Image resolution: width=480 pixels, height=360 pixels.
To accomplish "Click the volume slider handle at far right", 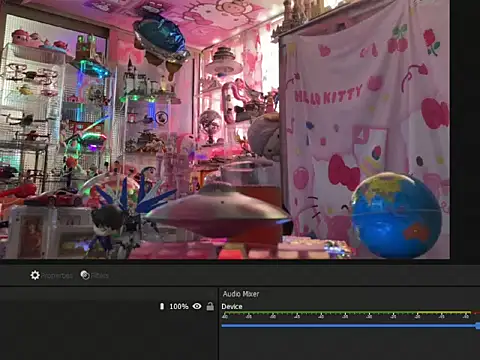I will pos(478,326).
